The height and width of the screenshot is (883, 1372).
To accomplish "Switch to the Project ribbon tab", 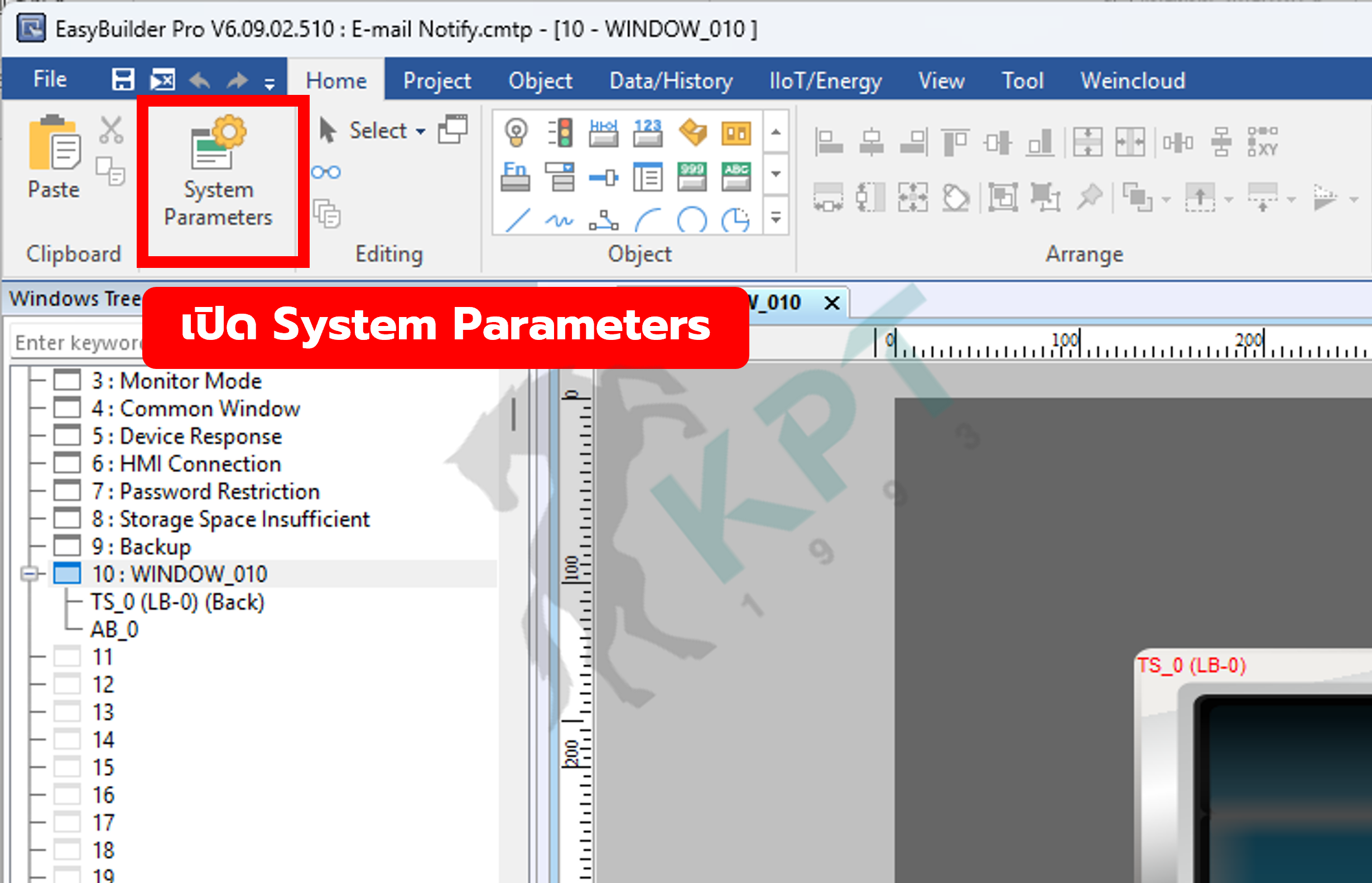I will (x=437, y=80).
